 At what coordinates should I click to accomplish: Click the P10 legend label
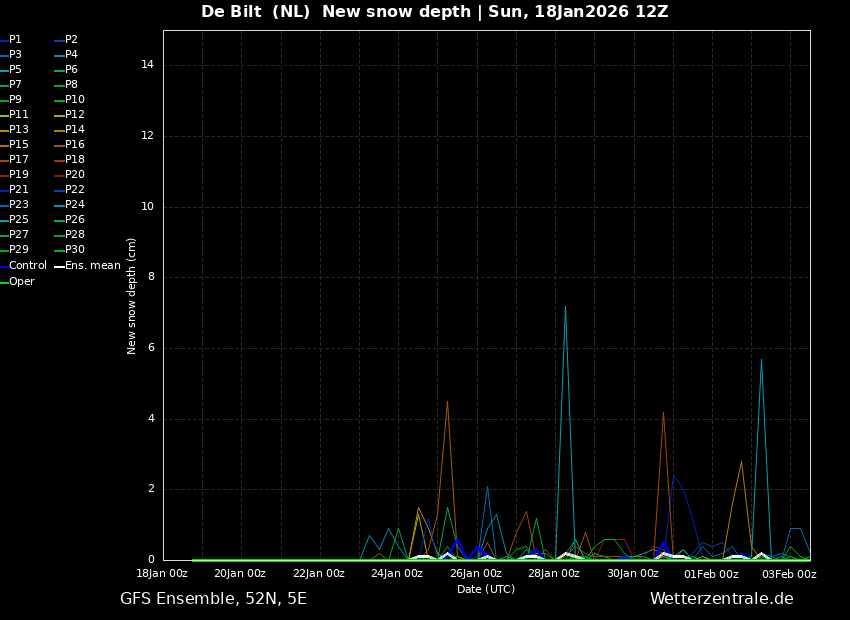coord(69,100)
